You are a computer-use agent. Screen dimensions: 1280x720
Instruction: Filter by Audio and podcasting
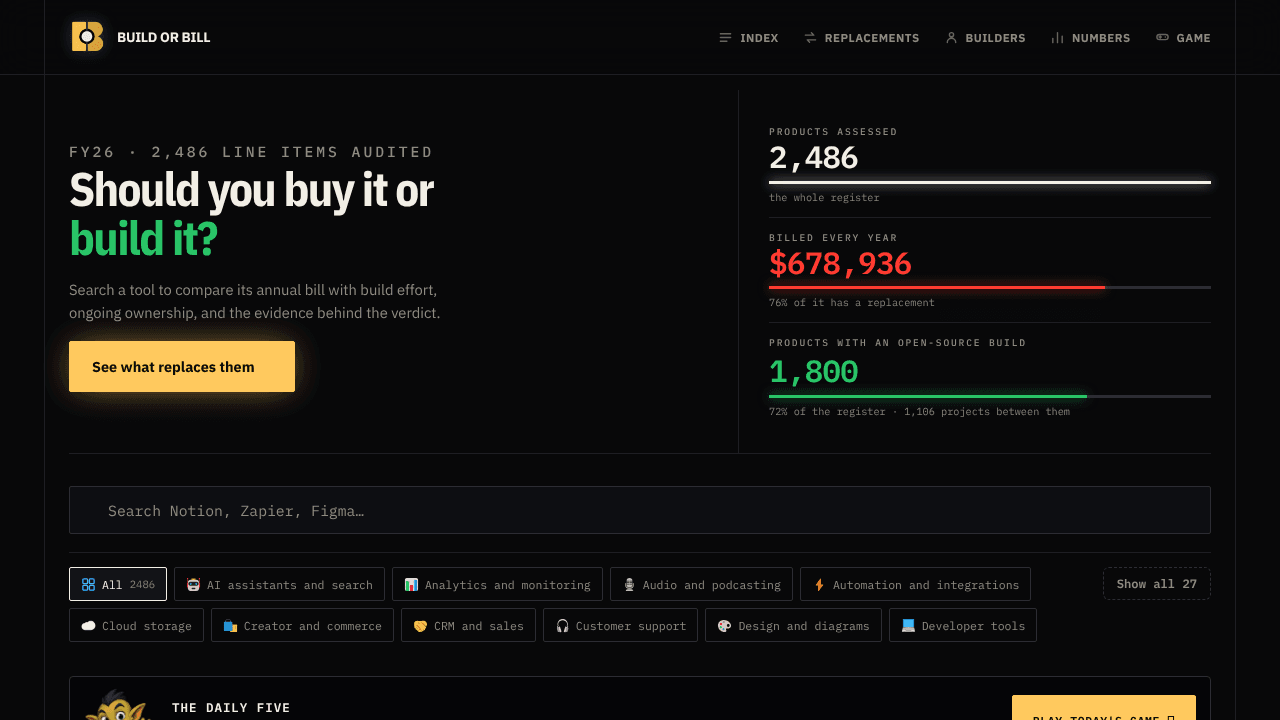(701, 584)
